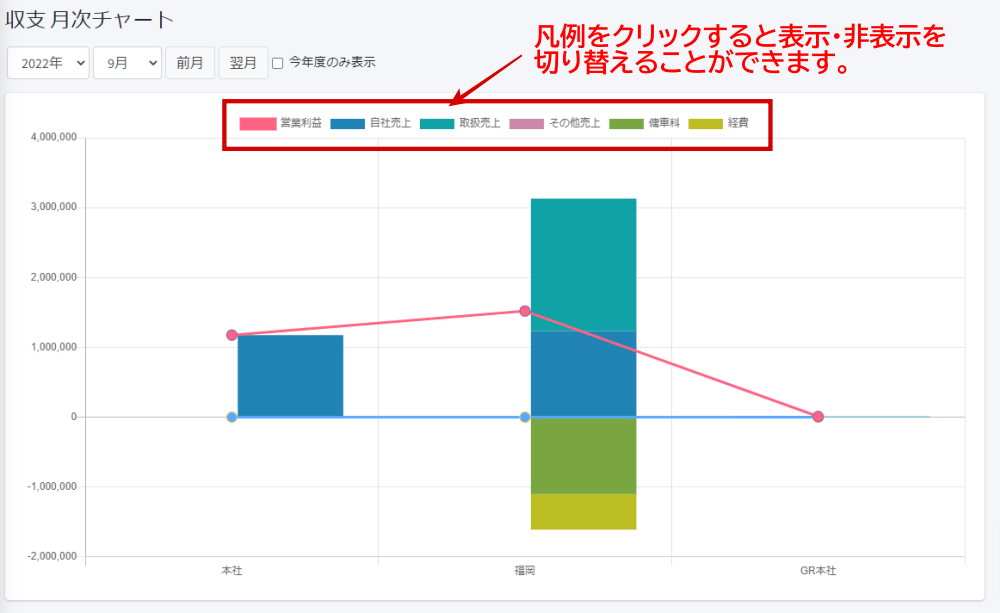Click the 経費 legend item
This screenshot has height=613, width=1000.
pos(707,123)
